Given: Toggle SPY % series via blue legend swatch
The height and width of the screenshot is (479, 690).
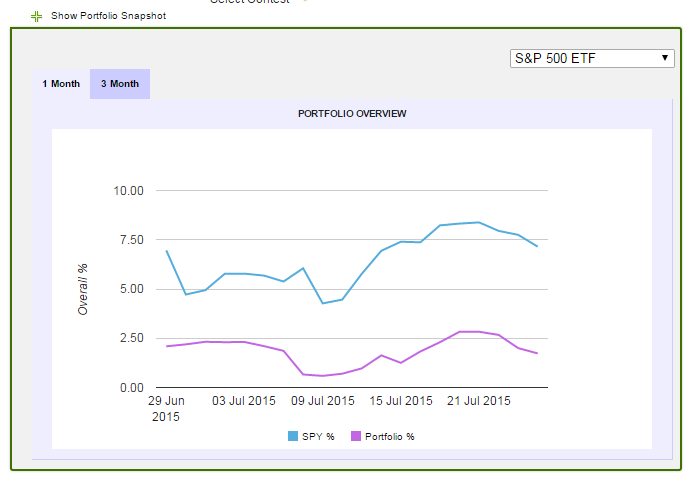Looking at the screenshot, I should click(293, 436).
